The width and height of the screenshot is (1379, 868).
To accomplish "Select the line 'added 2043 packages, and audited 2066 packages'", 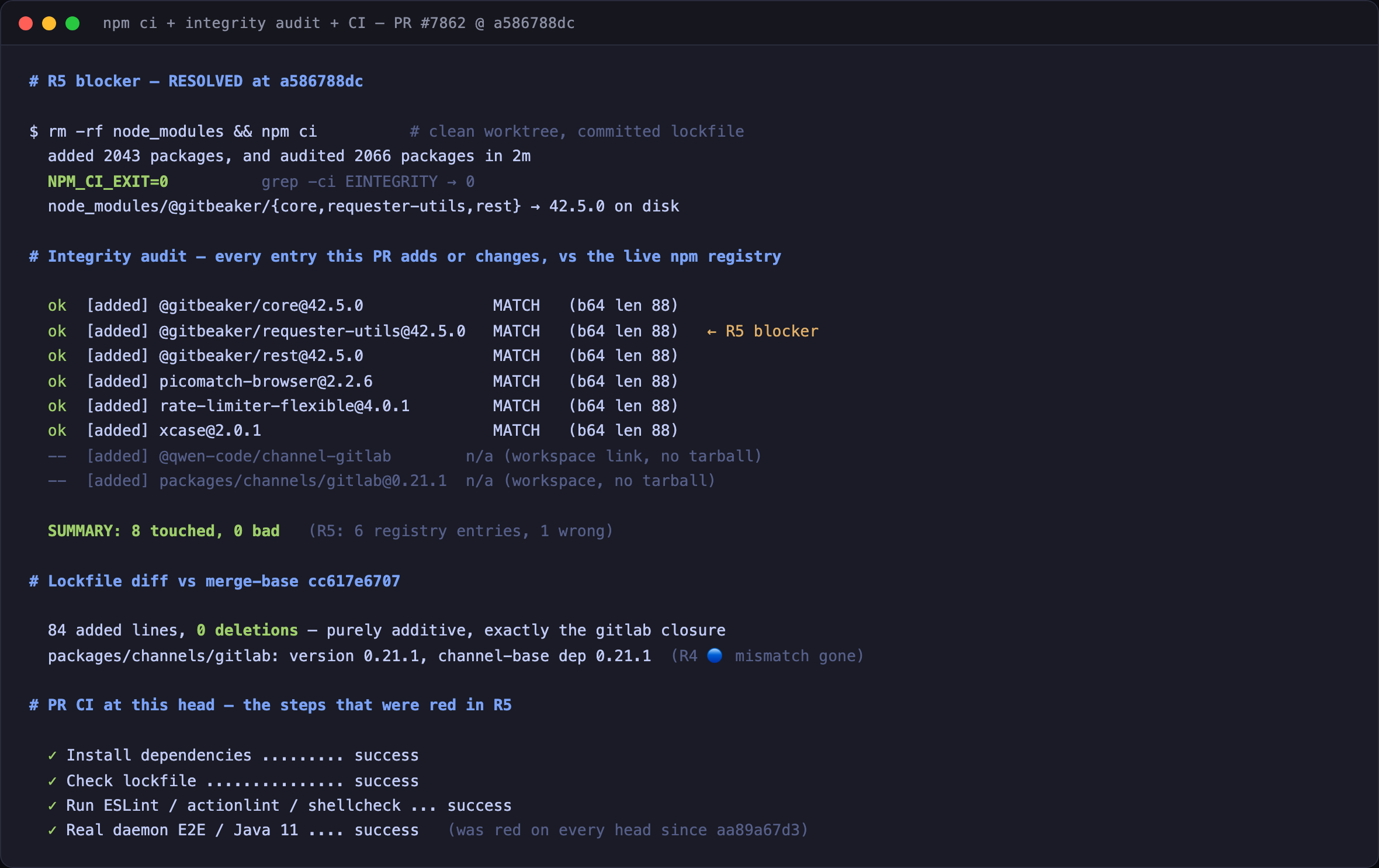I will 262,156.
